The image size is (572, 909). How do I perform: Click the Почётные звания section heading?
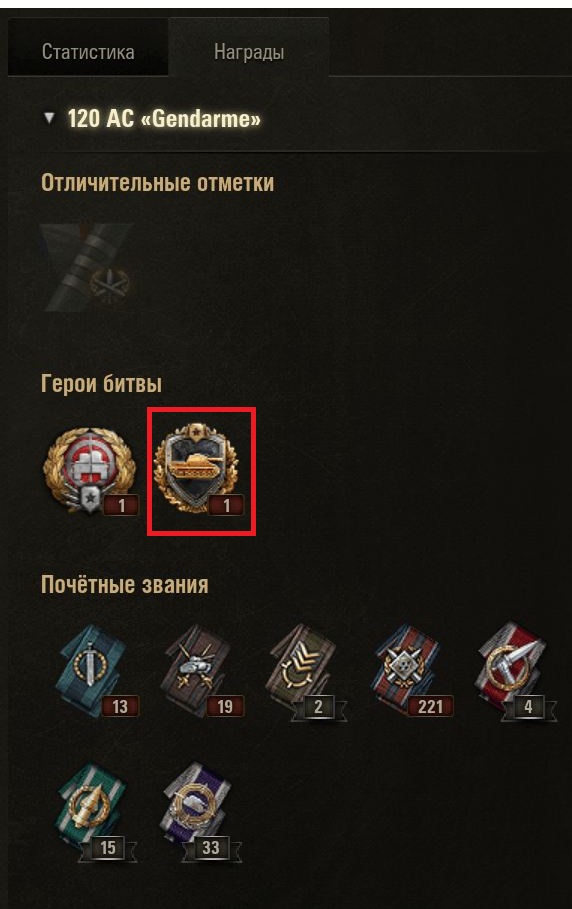125,584
